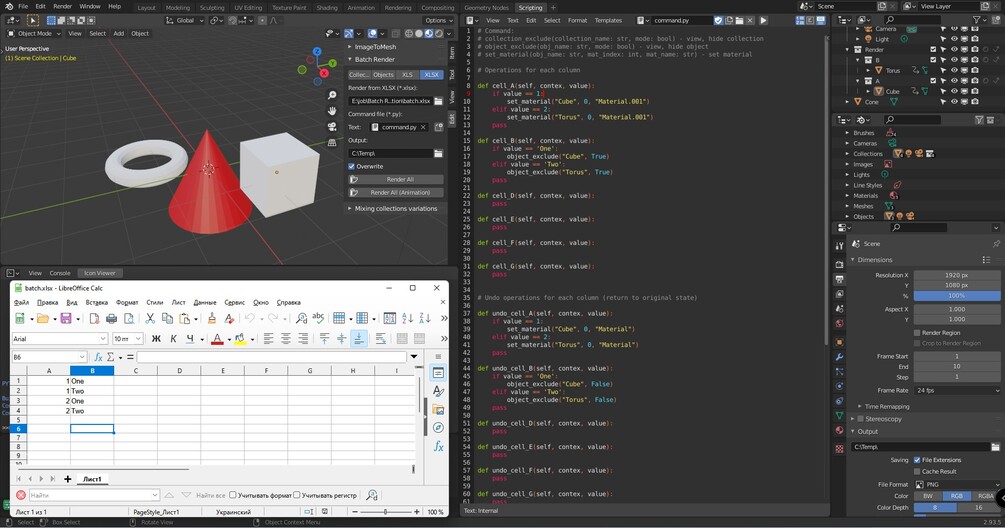Image resolution: width=1005 pixels, height=528 pixels.
Task: Click the 3D viewport Y axis gizmo
Action: tap(333, 63)
